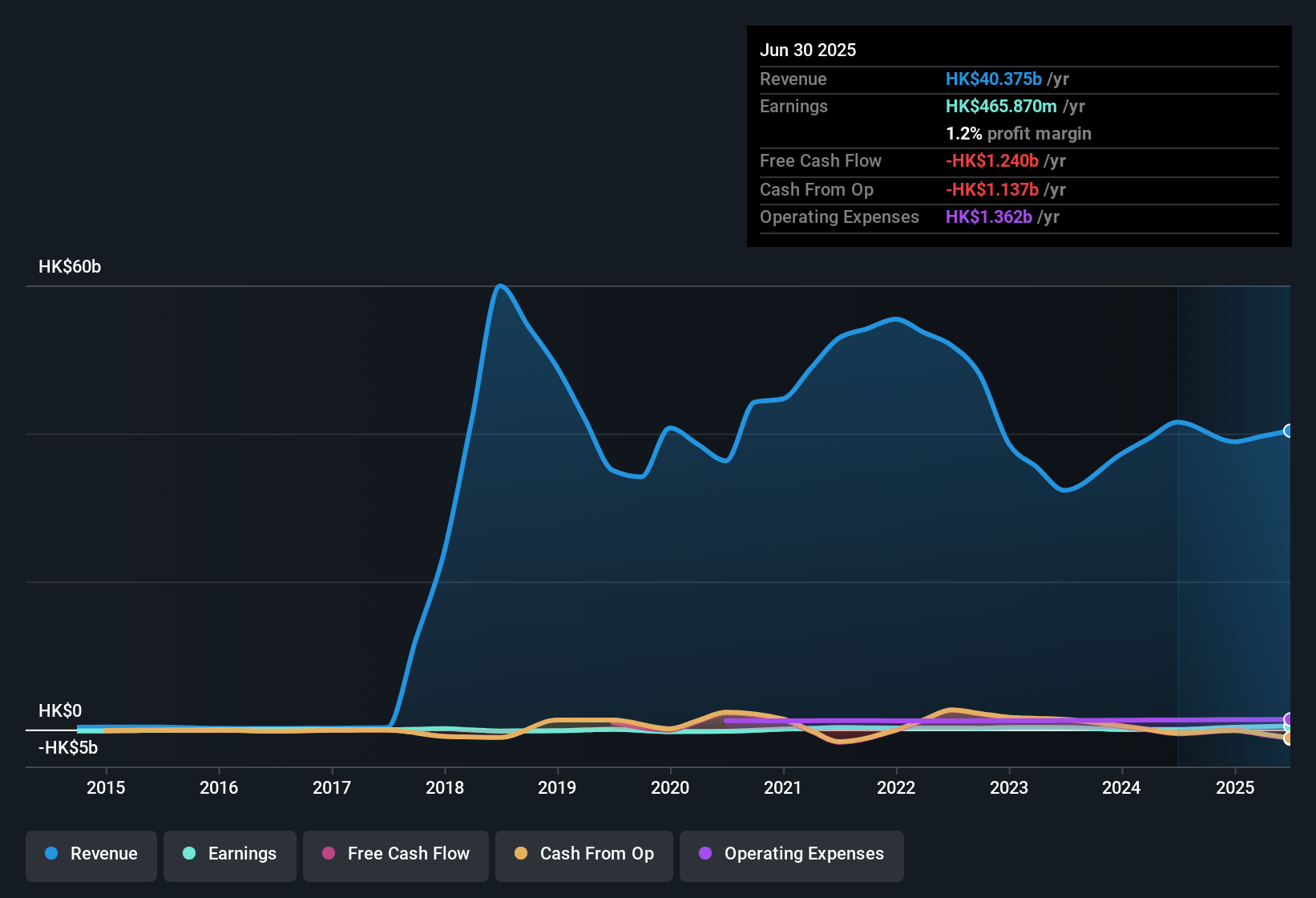Expand the Jun 30 2025 tooltip header
Screen dimensions: 1316x898
point(808,50)
